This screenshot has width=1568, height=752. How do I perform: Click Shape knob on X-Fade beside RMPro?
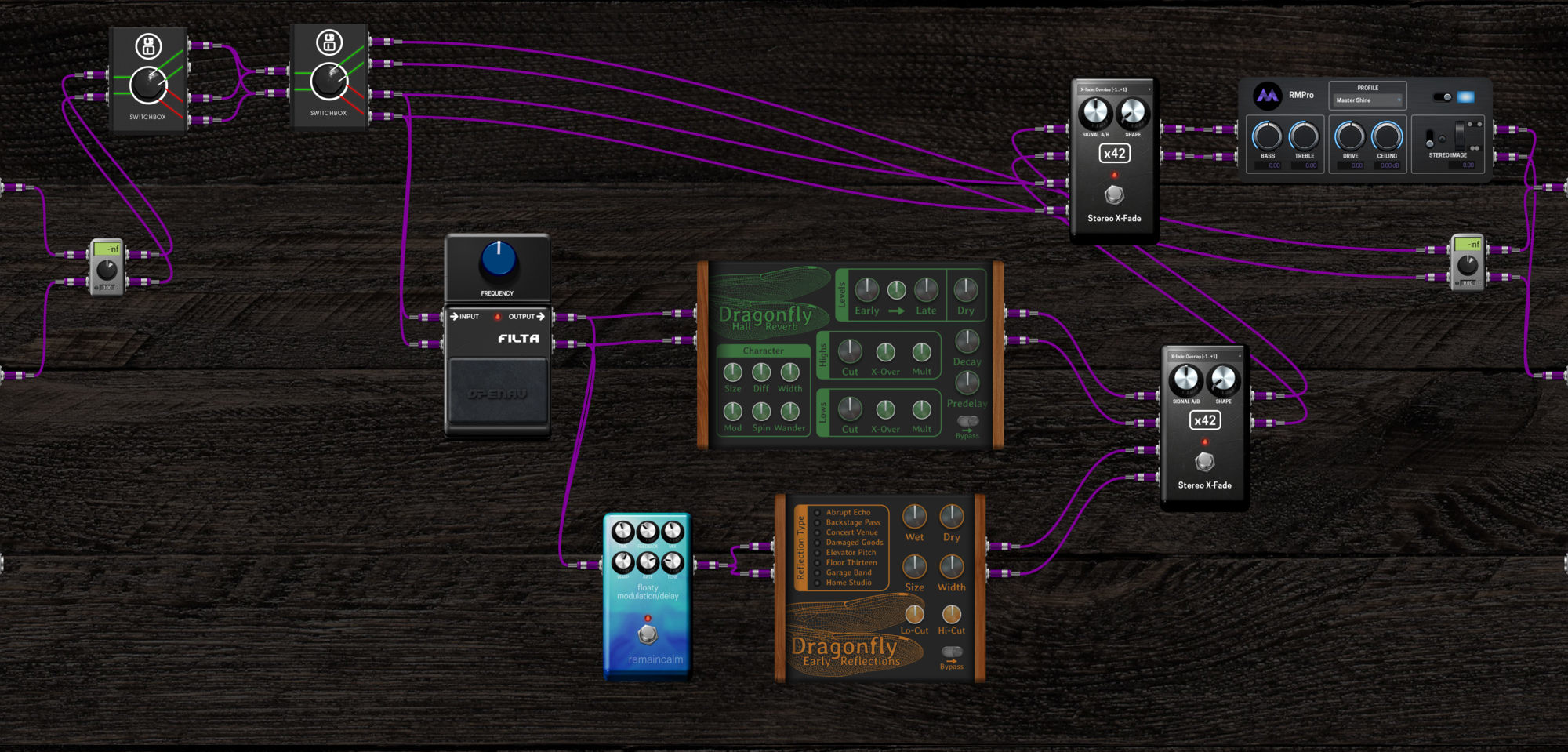[x=1133, y=114]
